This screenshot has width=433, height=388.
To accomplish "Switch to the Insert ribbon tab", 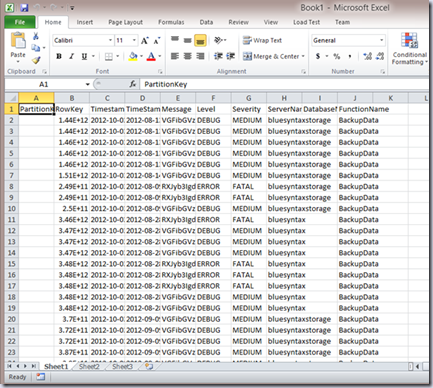I will click(85, 22).
